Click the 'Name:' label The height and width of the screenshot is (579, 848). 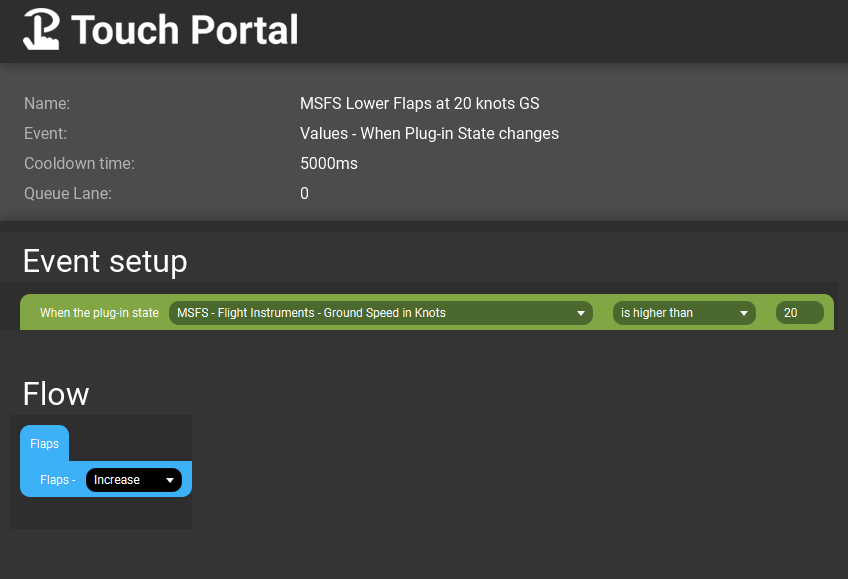(47, 103)
